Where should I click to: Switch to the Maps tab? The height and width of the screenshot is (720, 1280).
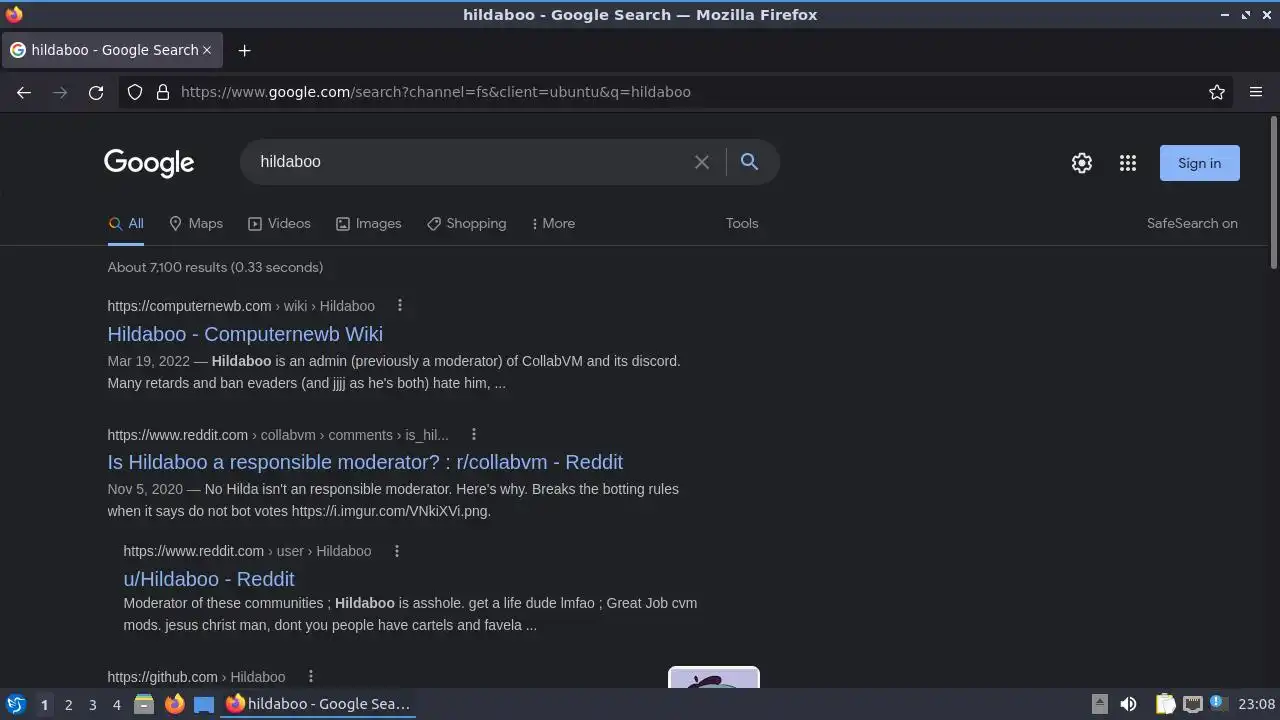(196, 224)
